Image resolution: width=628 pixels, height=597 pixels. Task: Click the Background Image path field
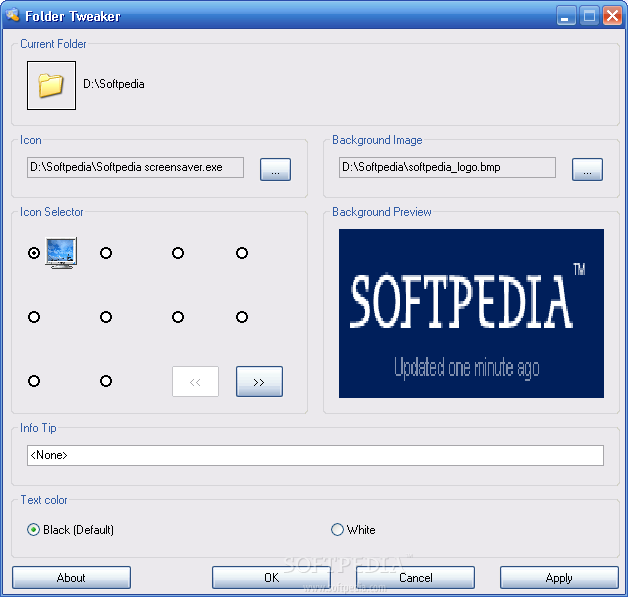(x=447, y=167)
